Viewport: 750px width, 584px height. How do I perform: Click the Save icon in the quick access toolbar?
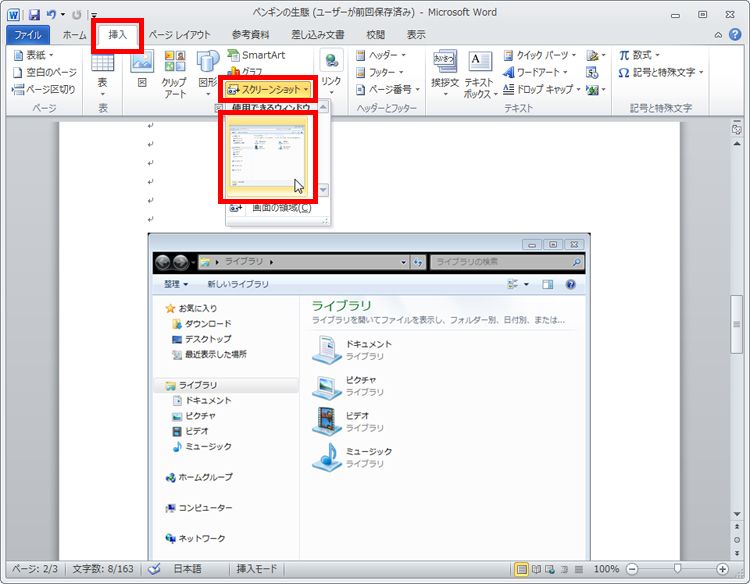[x=34, y=15]
